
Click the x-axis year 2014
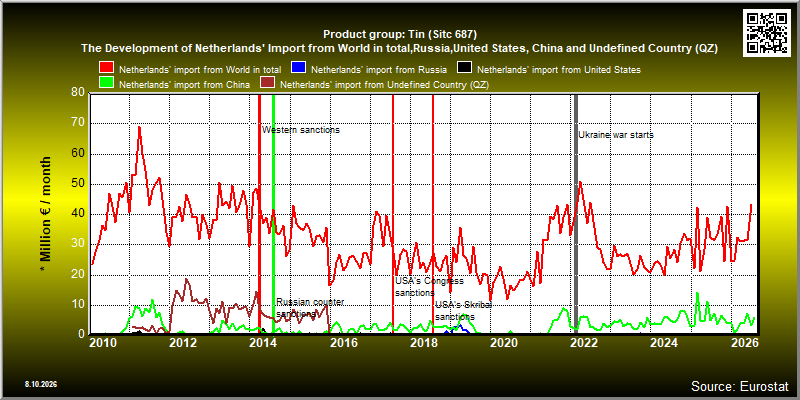coord(263,342)
